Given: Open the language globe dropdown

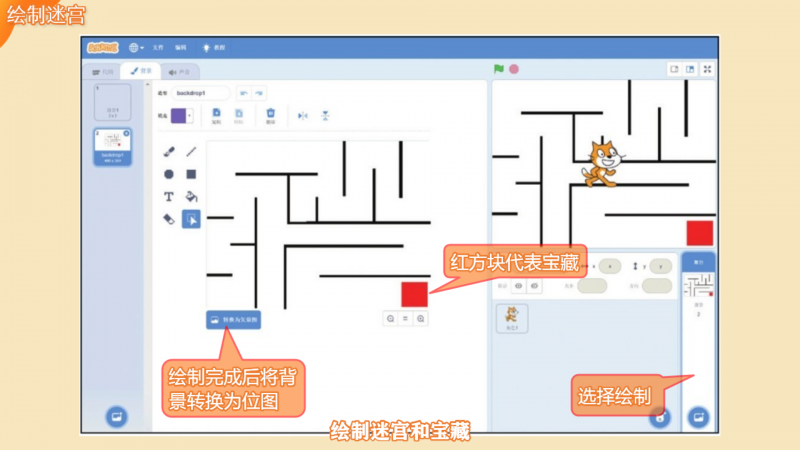Looking at the screenshot, I should coord(136,47).
